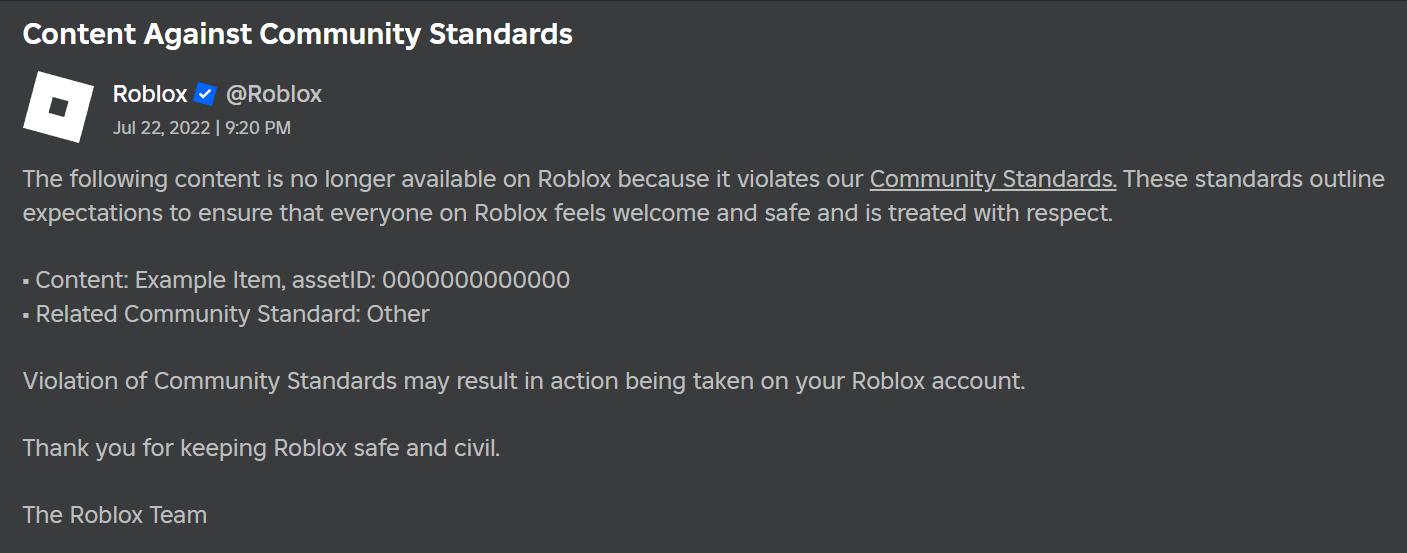Click the bullet before 'Content: Example Item'
The image size is (1407, 553).
pos(26,281)
